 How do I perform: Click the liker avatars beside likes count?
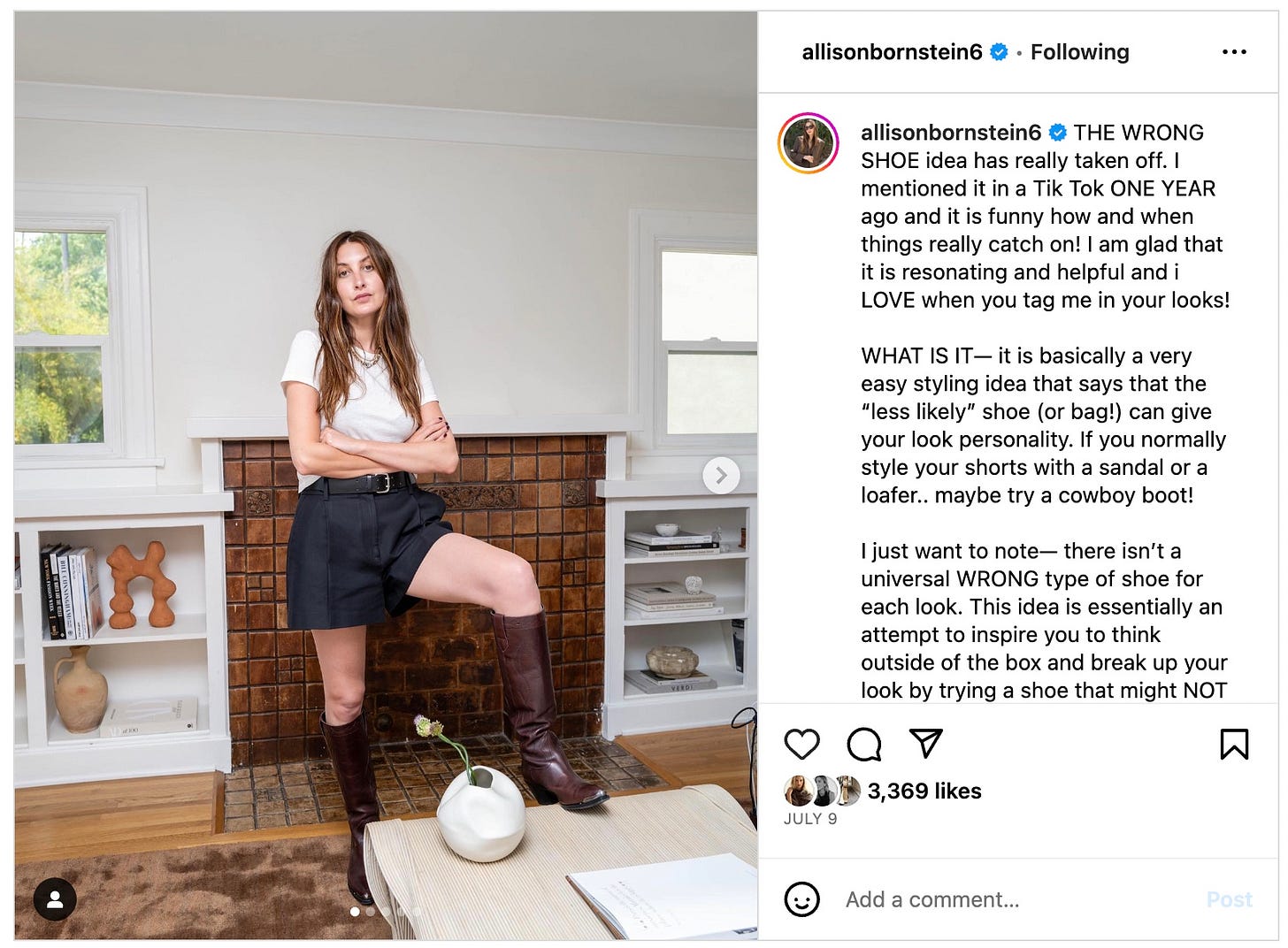click(822, 791)
